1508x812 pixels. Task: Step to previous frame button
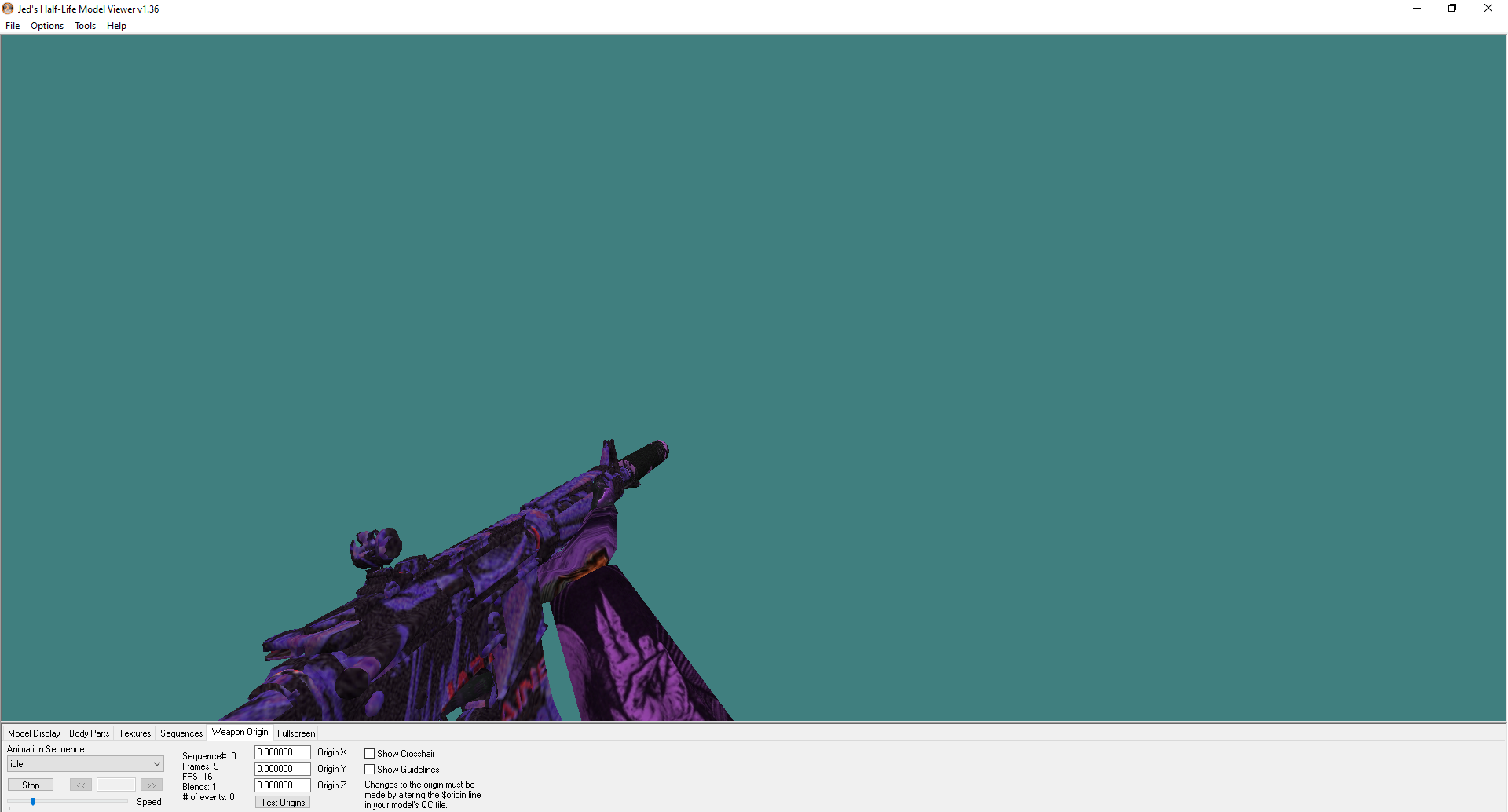[x=81, y=785]
